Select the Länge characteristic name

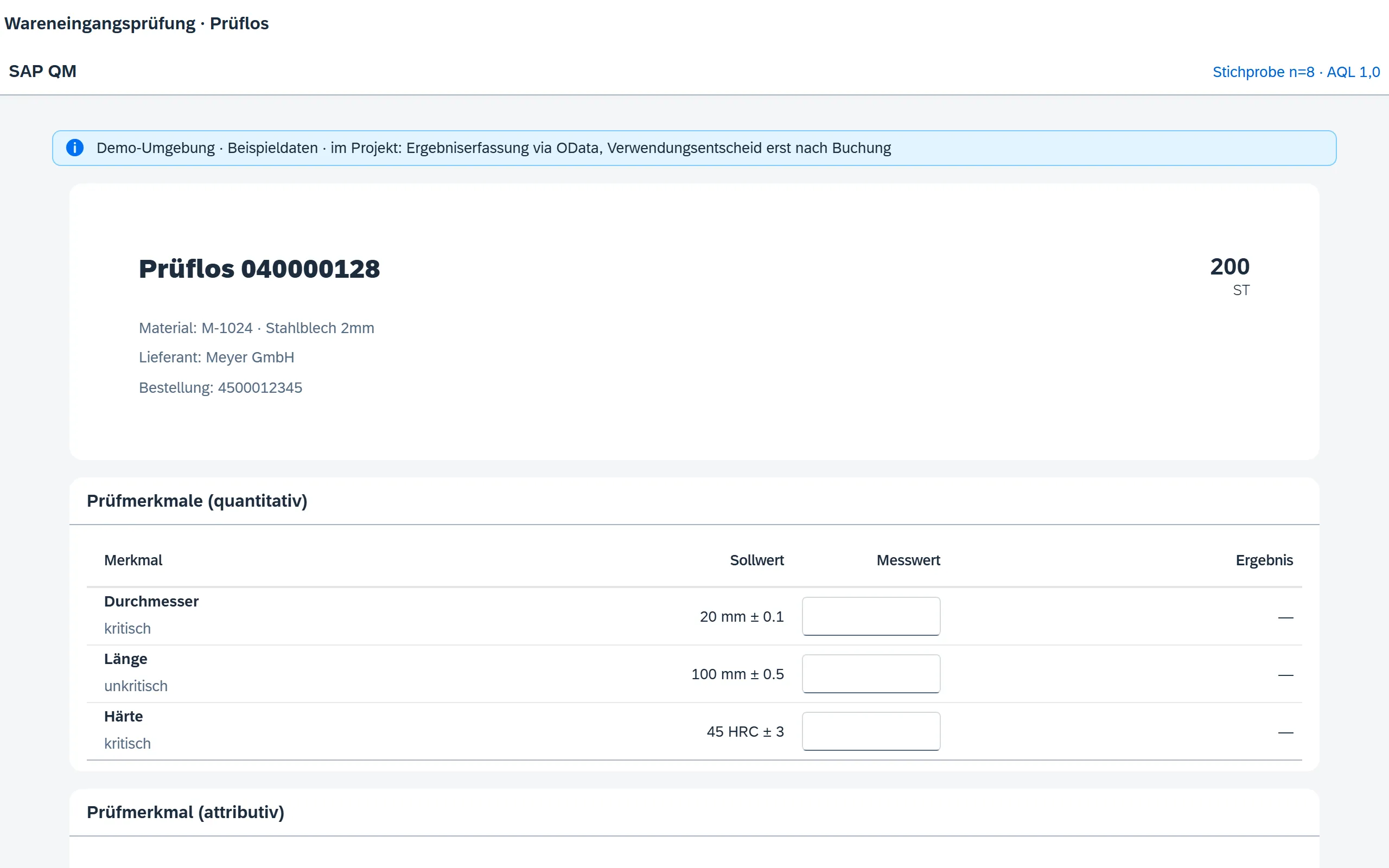126,659
